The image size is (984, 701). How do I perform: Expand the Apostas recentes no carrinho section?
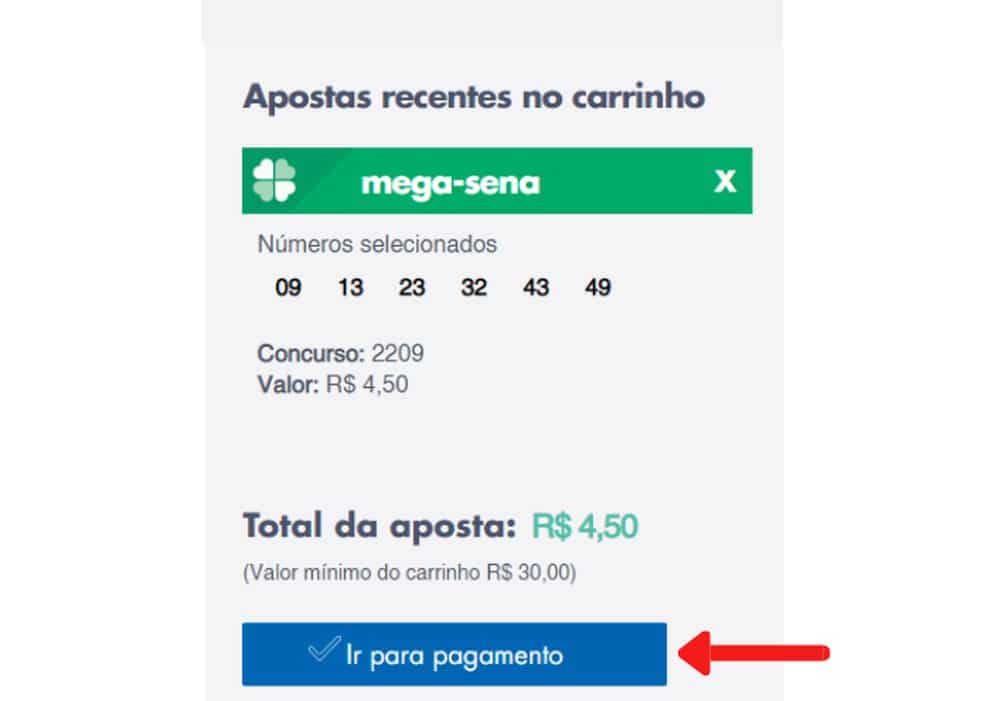pyautogui.click(x=474, y=97)
